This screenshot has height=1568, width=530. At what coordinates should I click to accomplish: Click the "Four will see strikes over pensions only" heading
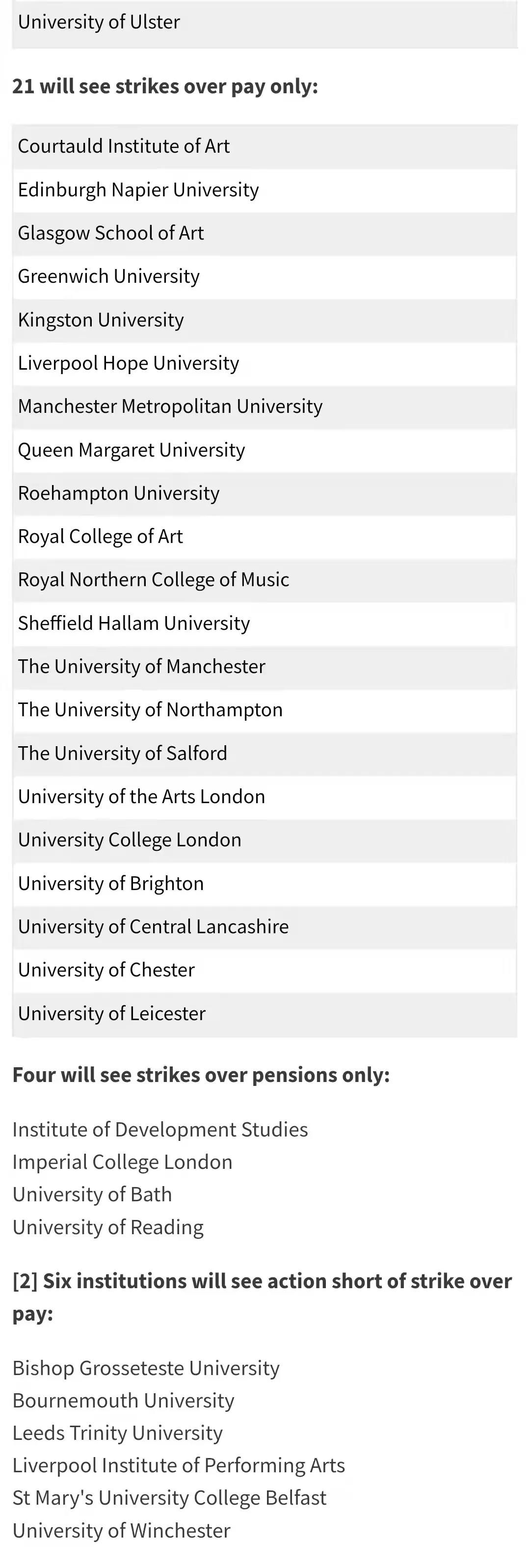tap(201, 1076)
